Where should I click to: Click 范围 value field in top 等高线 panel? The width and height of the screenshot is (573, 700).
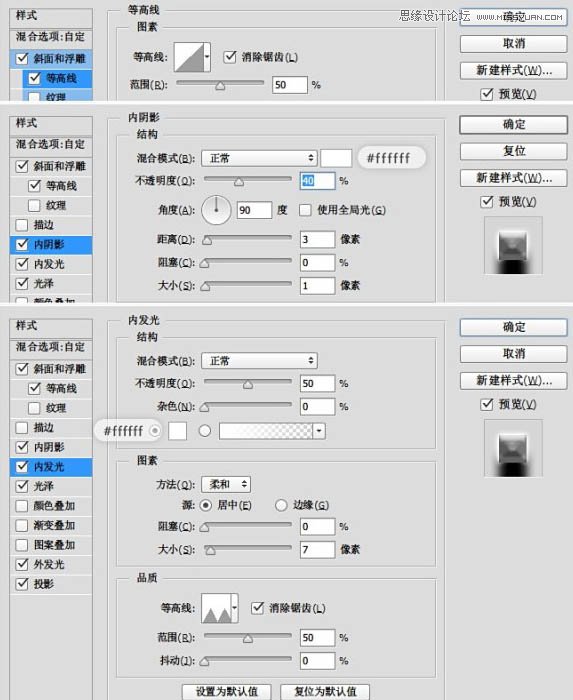(x=290, y=85)
